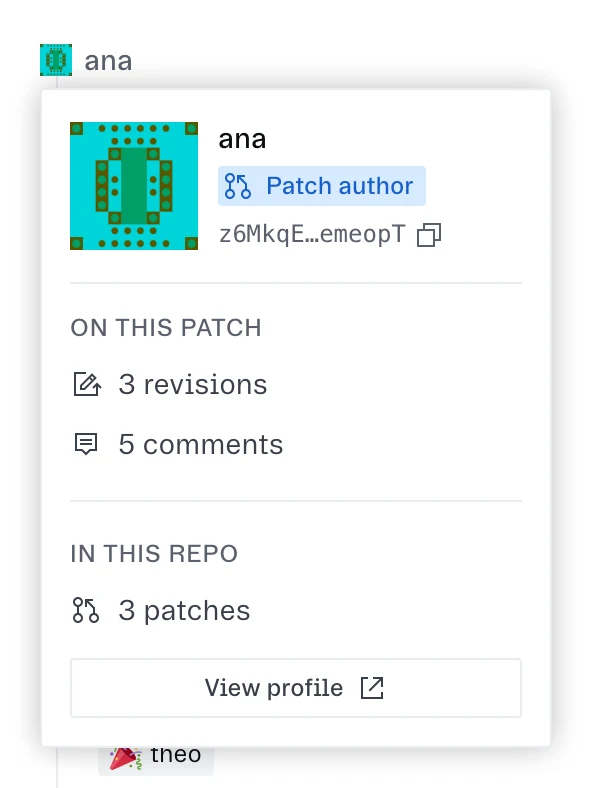Click the IN THIS REPO heading
The height and width of the screenshot is (788, 592).
[x=154, y=554]
